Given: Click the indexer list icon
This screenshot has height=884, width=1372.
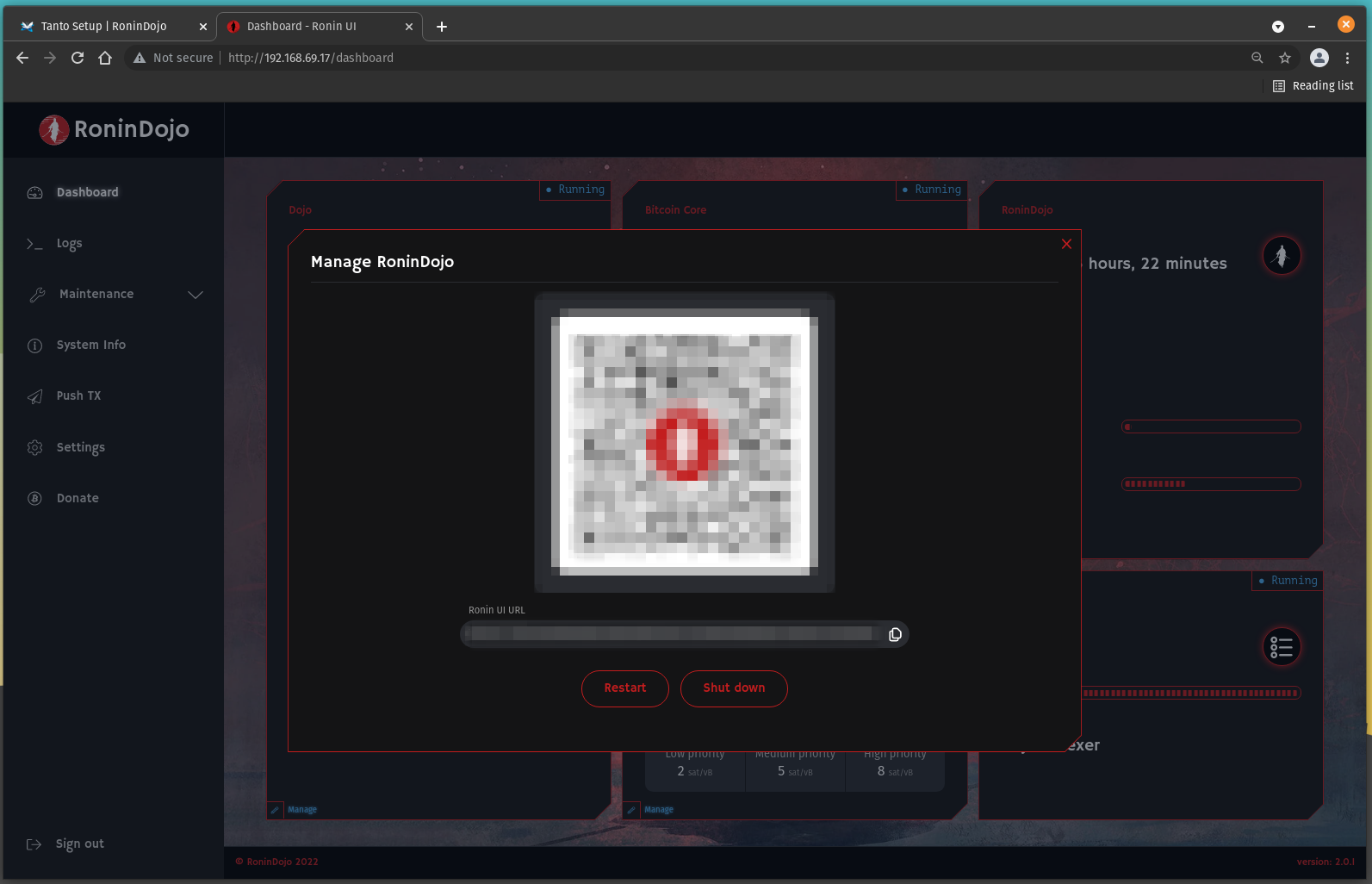Looking at the screenshot, I should (1282, 647).
